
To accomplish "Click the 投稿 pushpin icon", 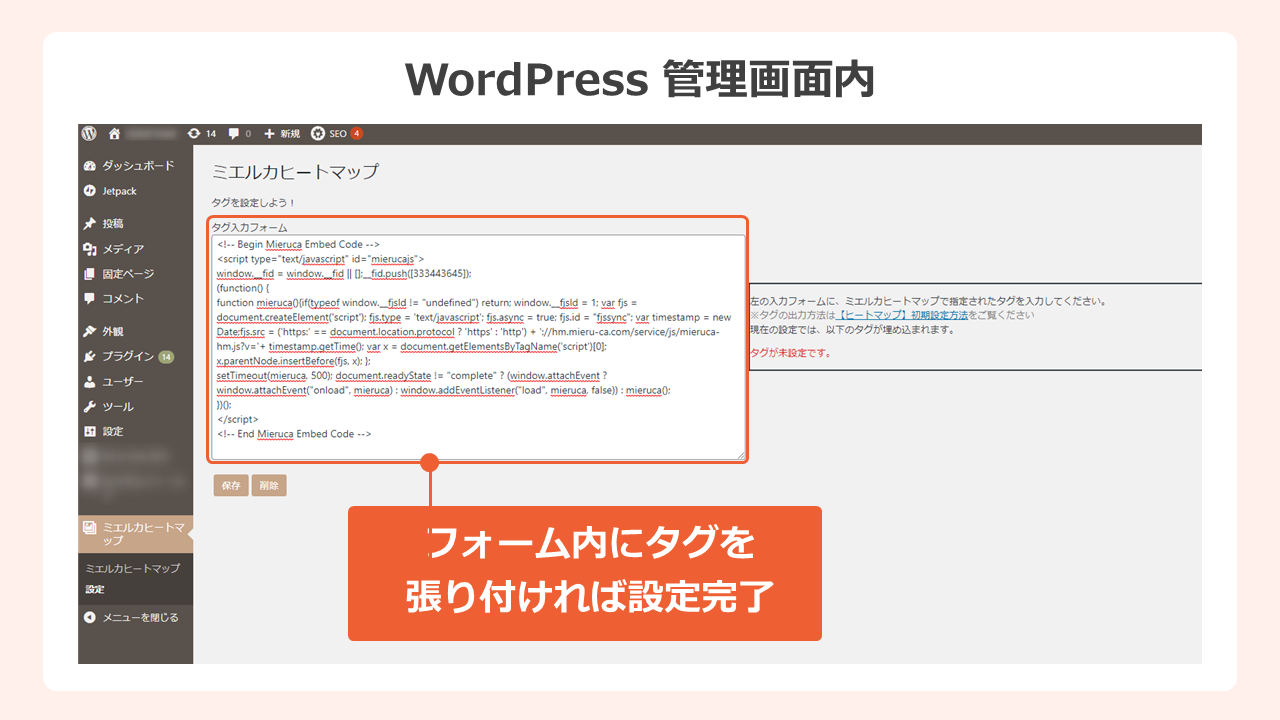I will [x=90, y=224].
